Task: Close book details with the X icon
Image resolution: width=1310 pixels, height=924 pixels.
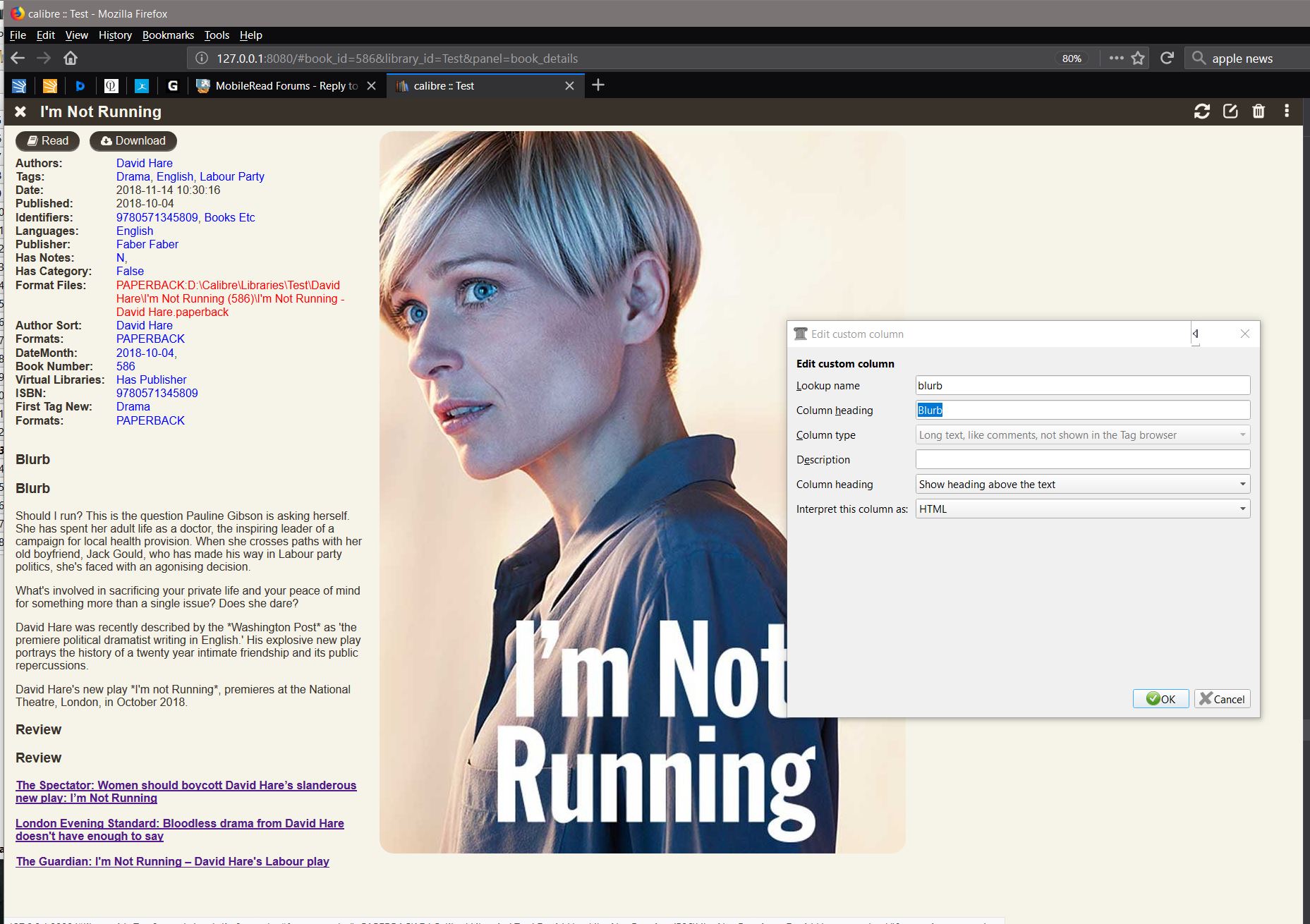Action: click(20, 111)
